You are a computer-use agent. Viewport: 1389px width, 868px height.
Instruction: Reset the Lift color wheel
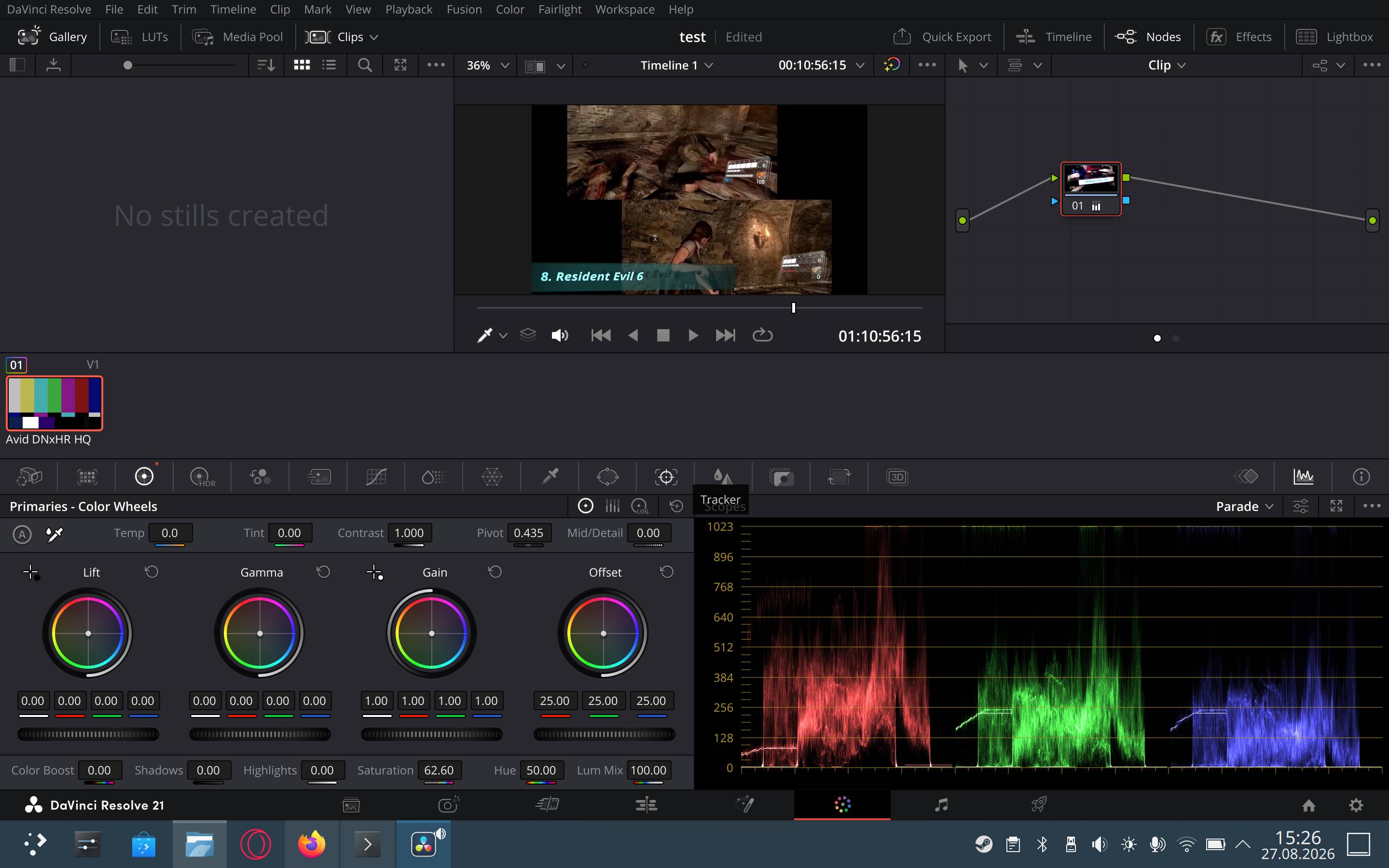point(151,572)
